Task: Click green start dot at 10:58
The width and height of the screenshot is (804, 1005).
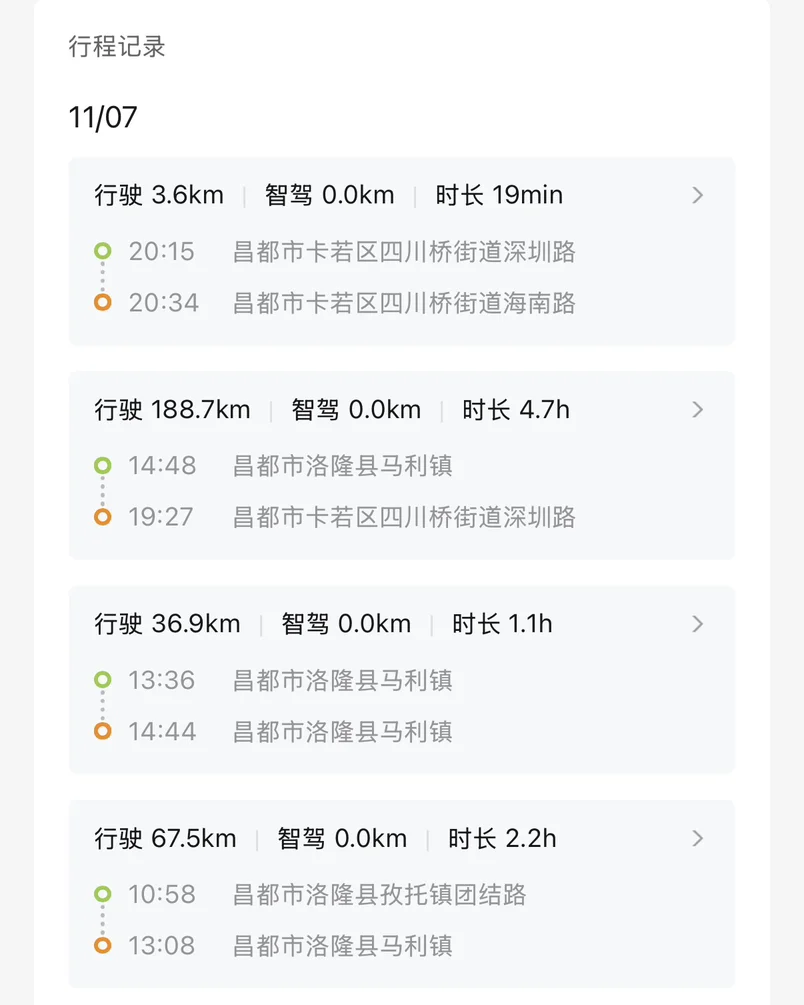Action: tap(102, 894)
